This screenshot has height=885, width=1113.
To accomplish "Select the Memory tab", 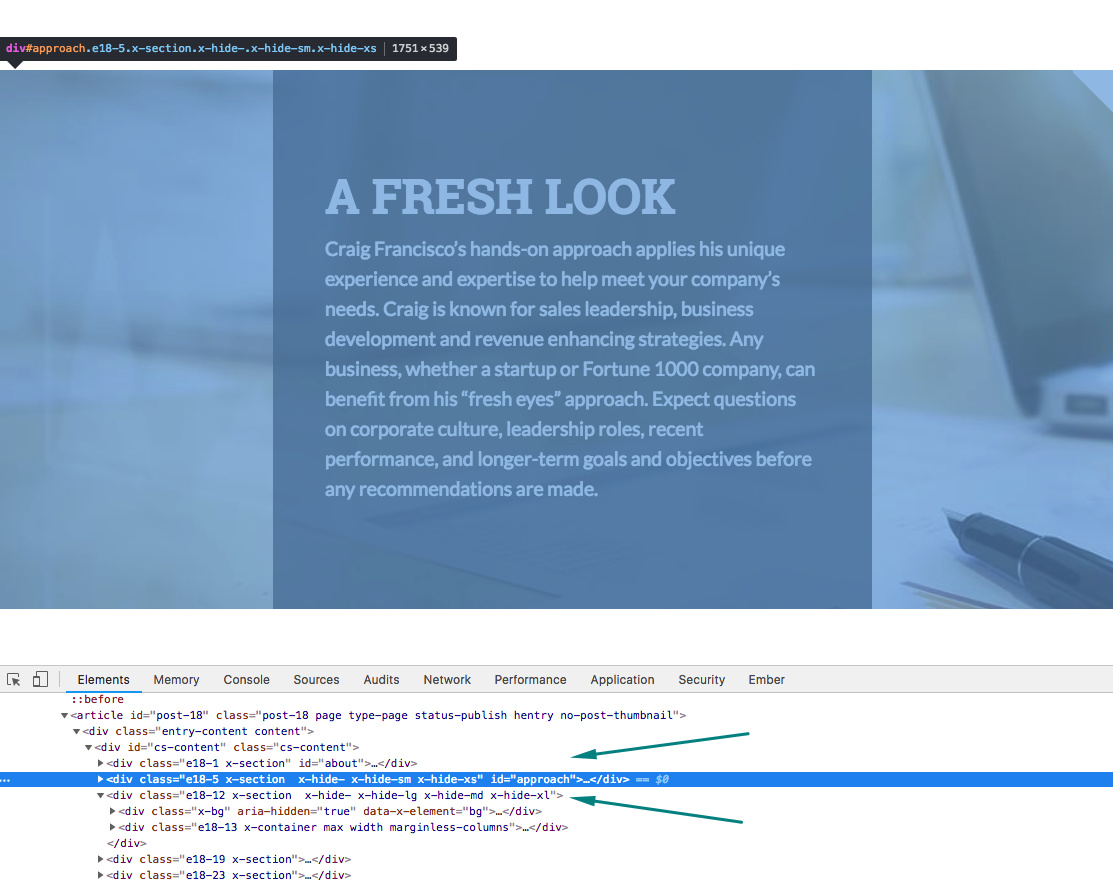I will point(176,679).
